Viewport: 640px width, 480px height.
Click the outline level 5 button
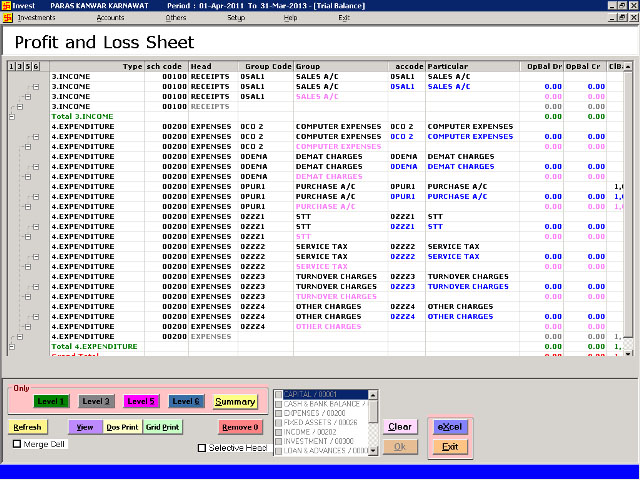tap(28, 67)
